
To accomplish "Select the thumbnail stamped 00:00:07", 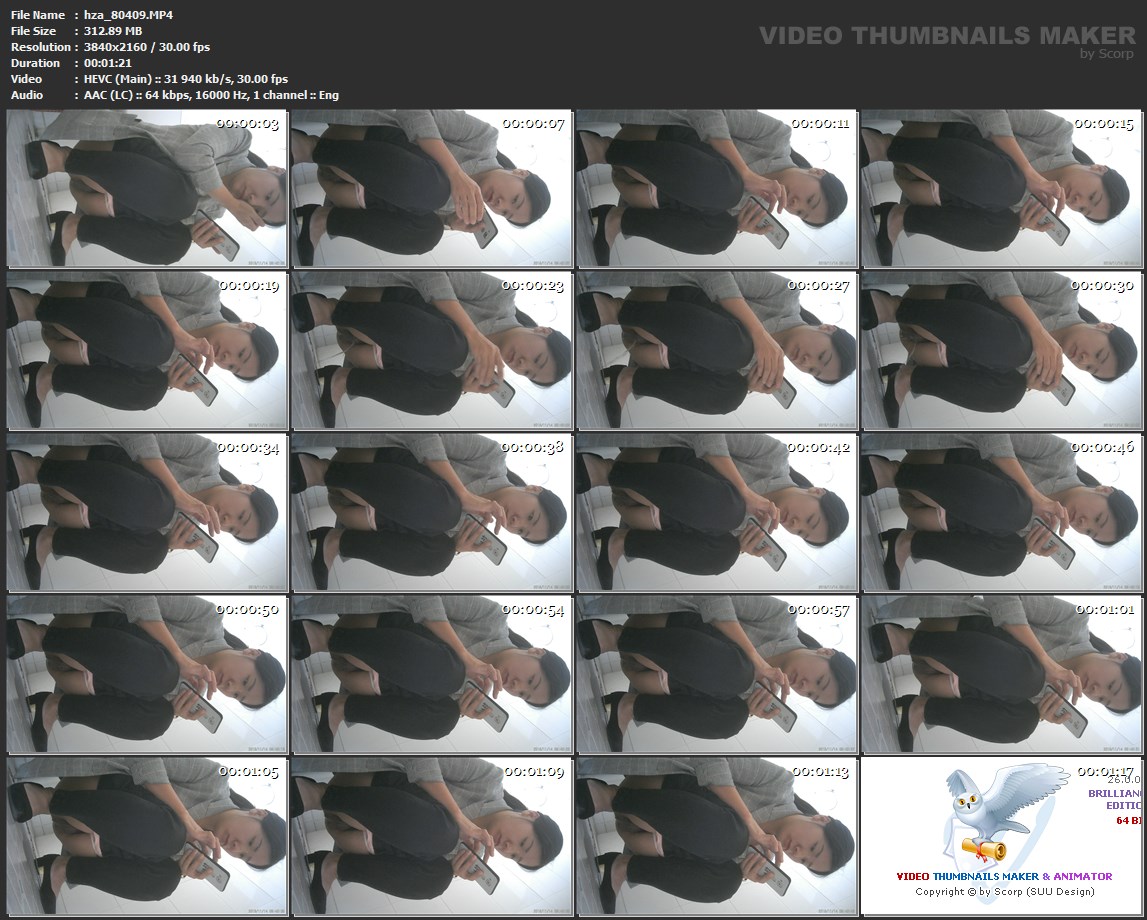I will [x=431, y=188].
